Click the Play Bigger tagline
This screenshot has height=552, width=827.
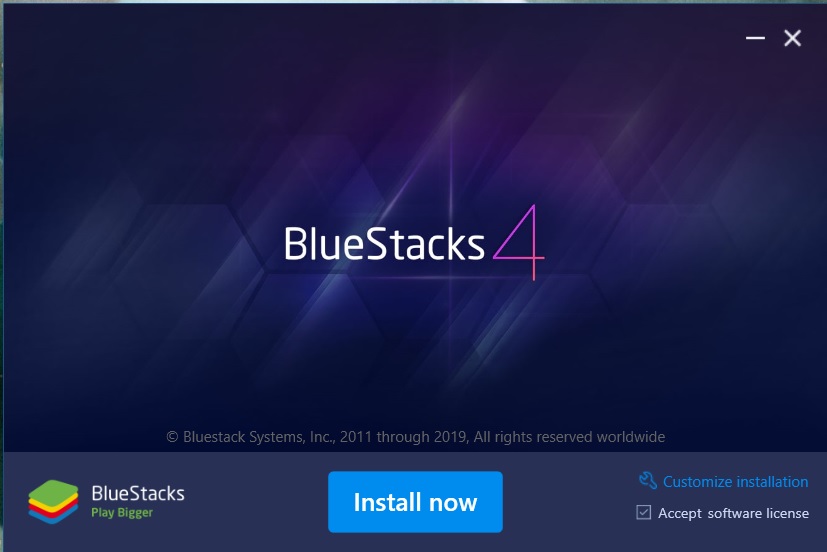pos(122,512)
